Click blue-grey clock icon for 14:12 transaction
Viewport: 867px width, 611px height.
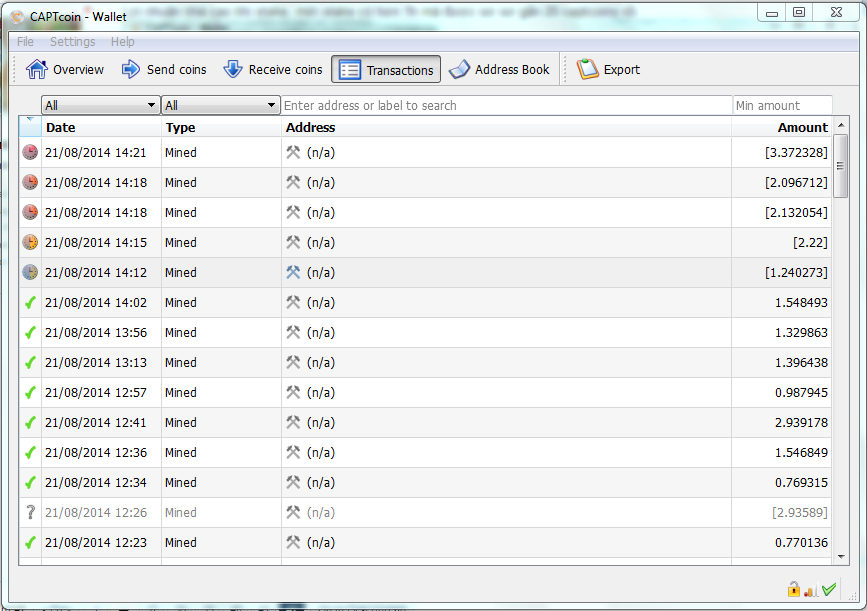30,272
